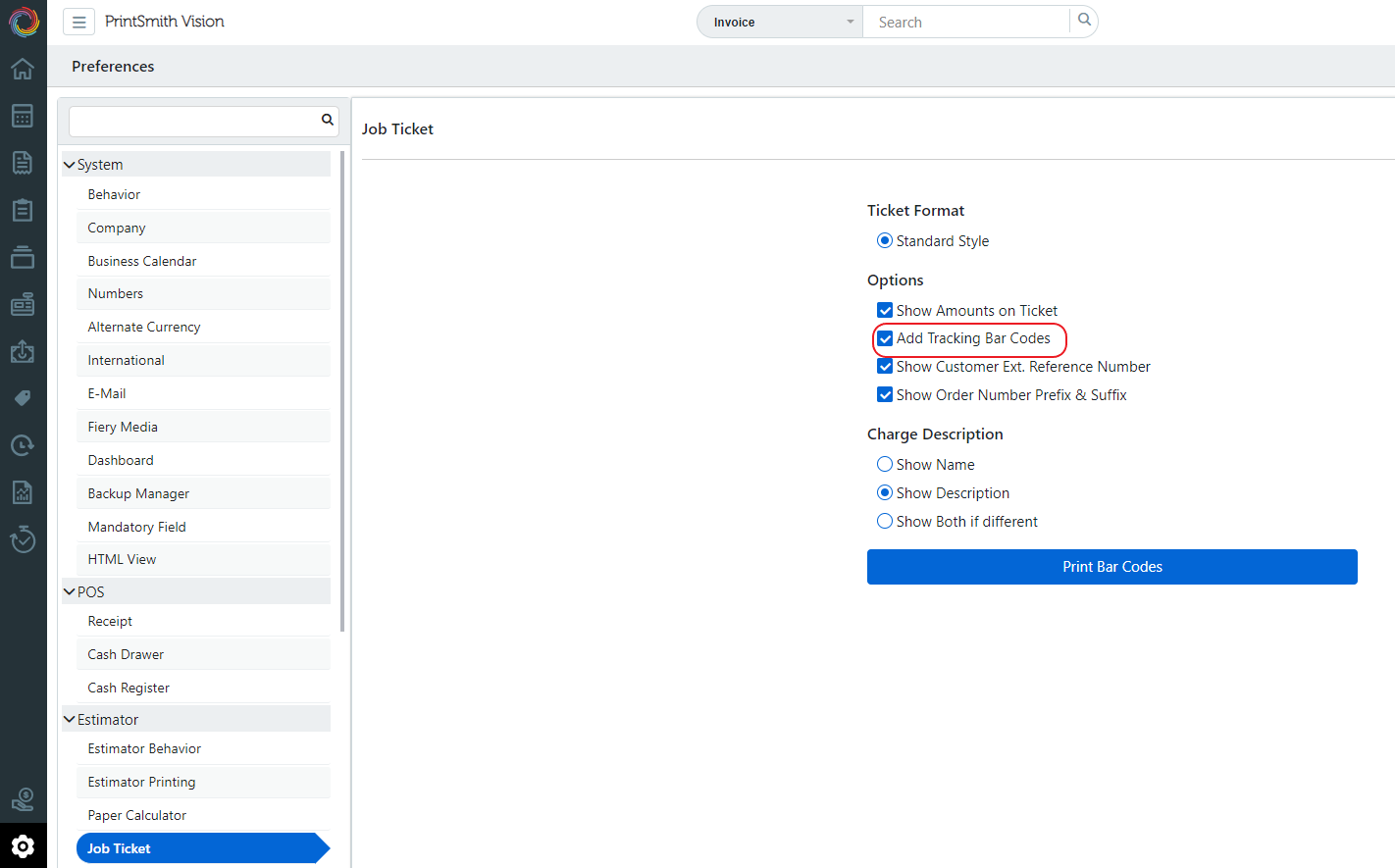Select the Job Ticket preferences item
Screen dimensions: 1395x868
[203, 848]
